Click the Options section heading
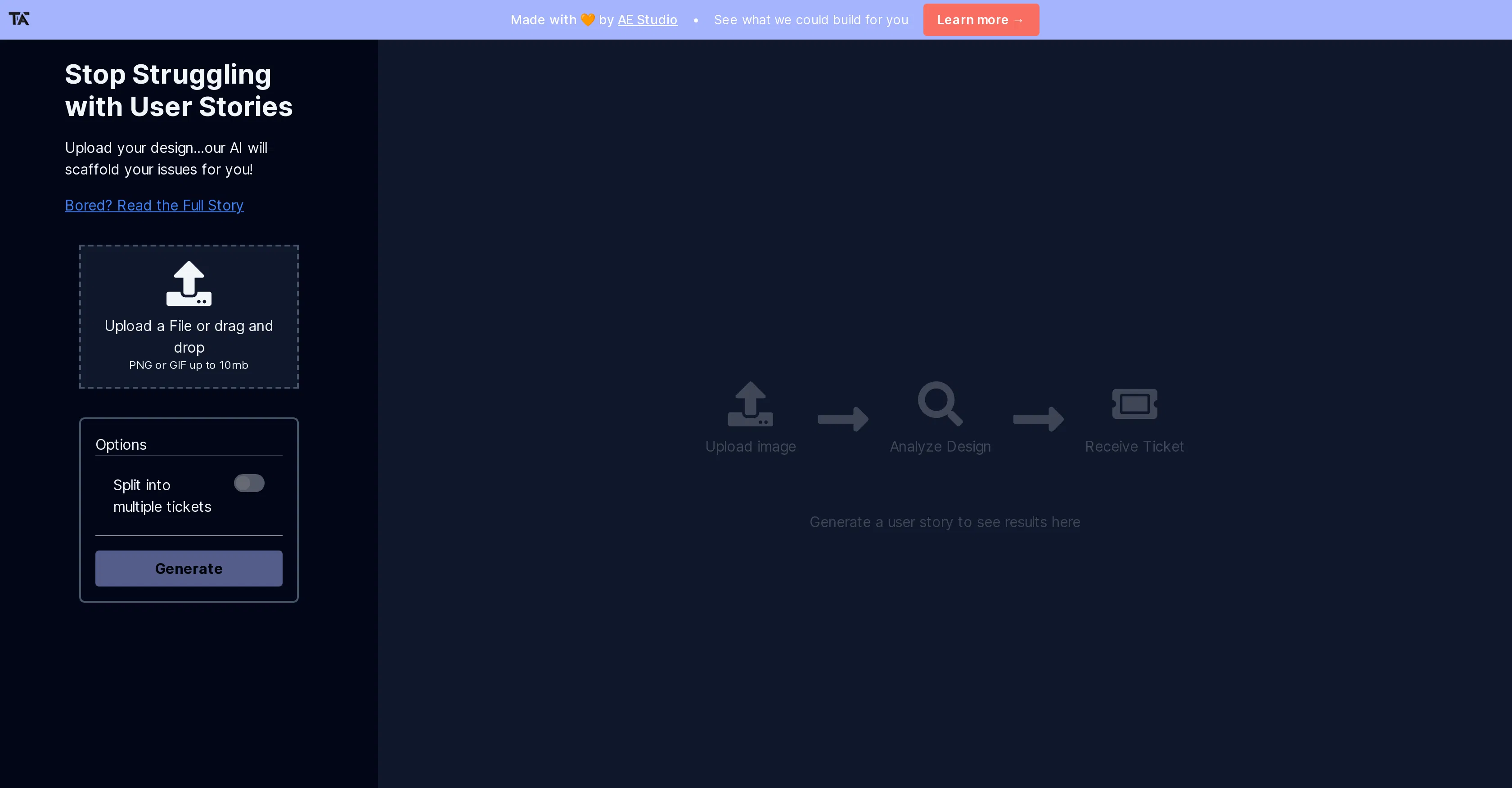Screen dimensions: 1512x788 pyautogui.click(x=121, y=445)
